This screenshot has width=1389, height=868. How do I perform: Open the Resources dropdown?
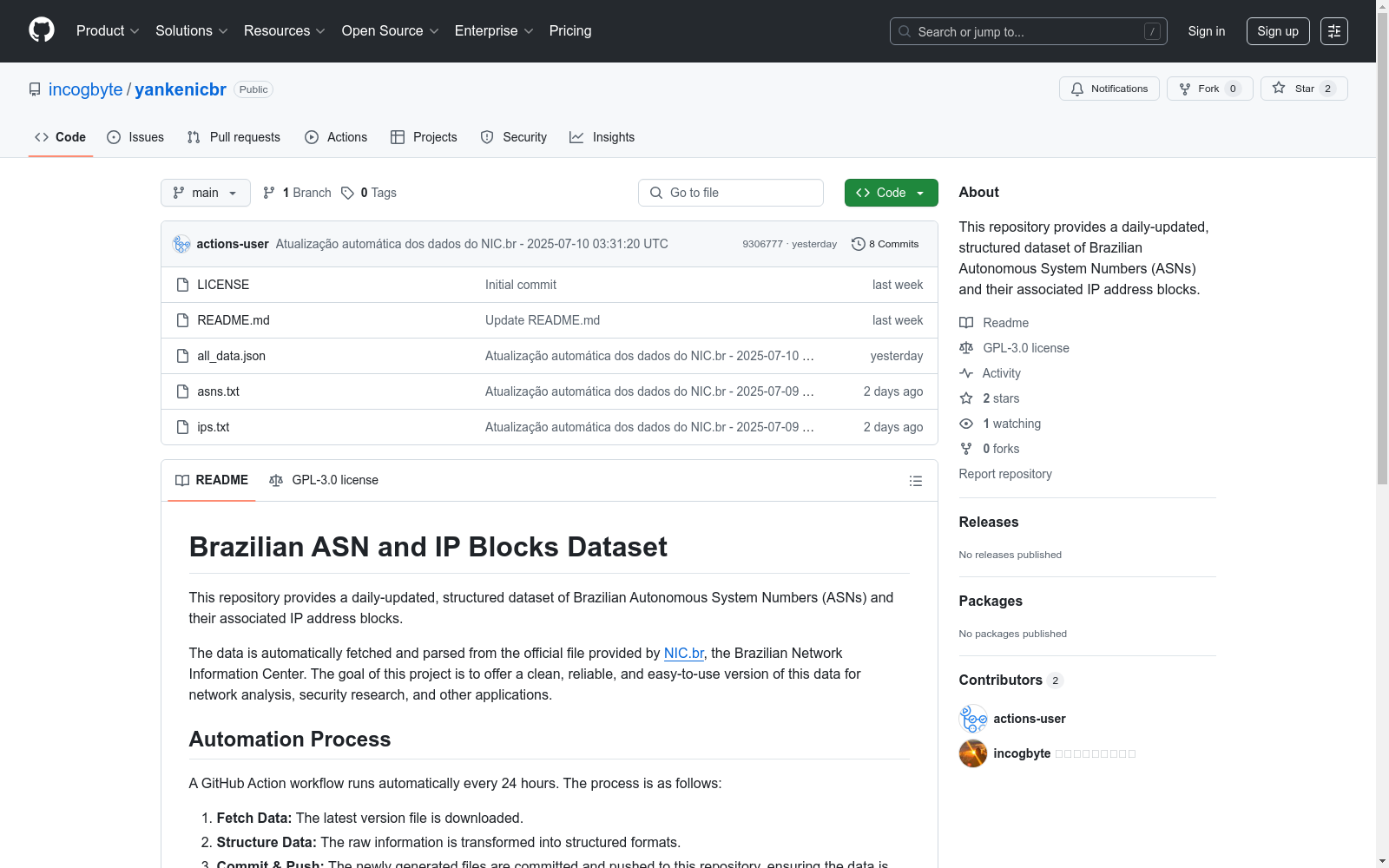285,31
